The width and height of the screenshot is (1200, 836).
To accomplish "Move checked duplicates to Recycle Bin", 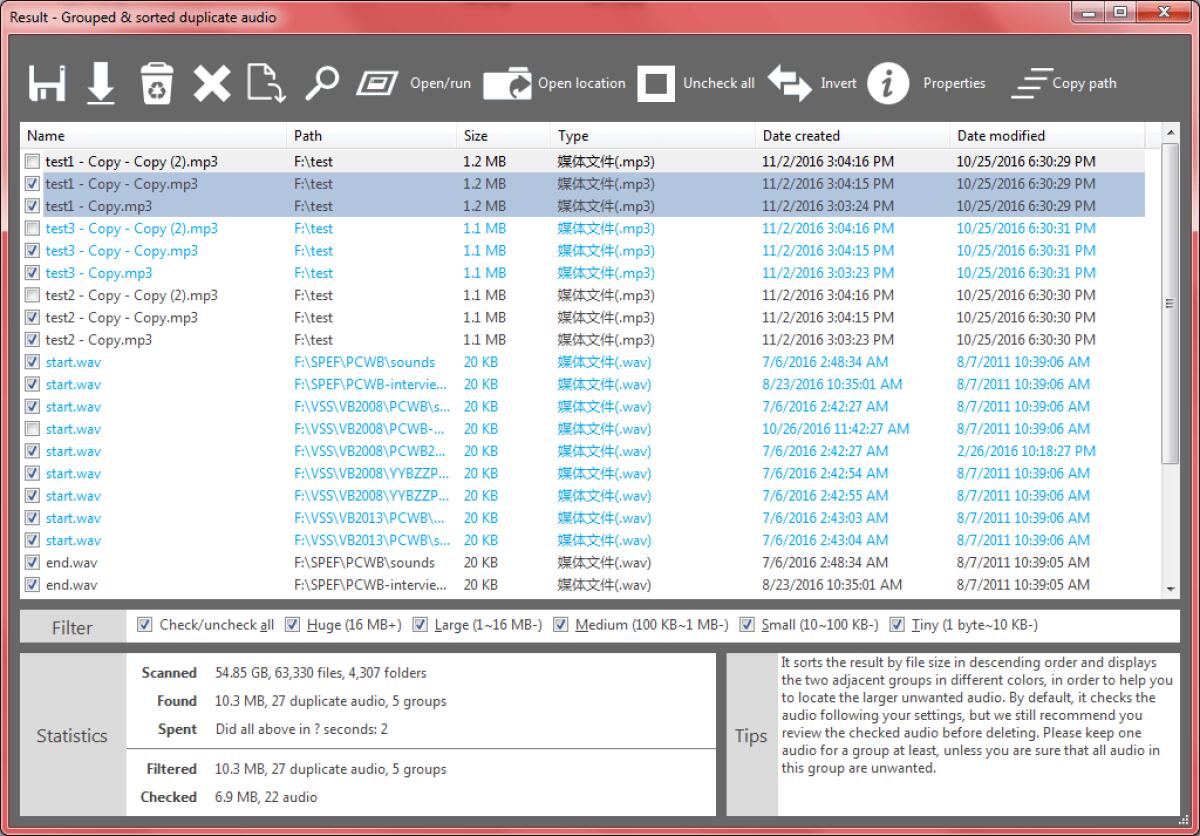I will (x=157, y=83).
